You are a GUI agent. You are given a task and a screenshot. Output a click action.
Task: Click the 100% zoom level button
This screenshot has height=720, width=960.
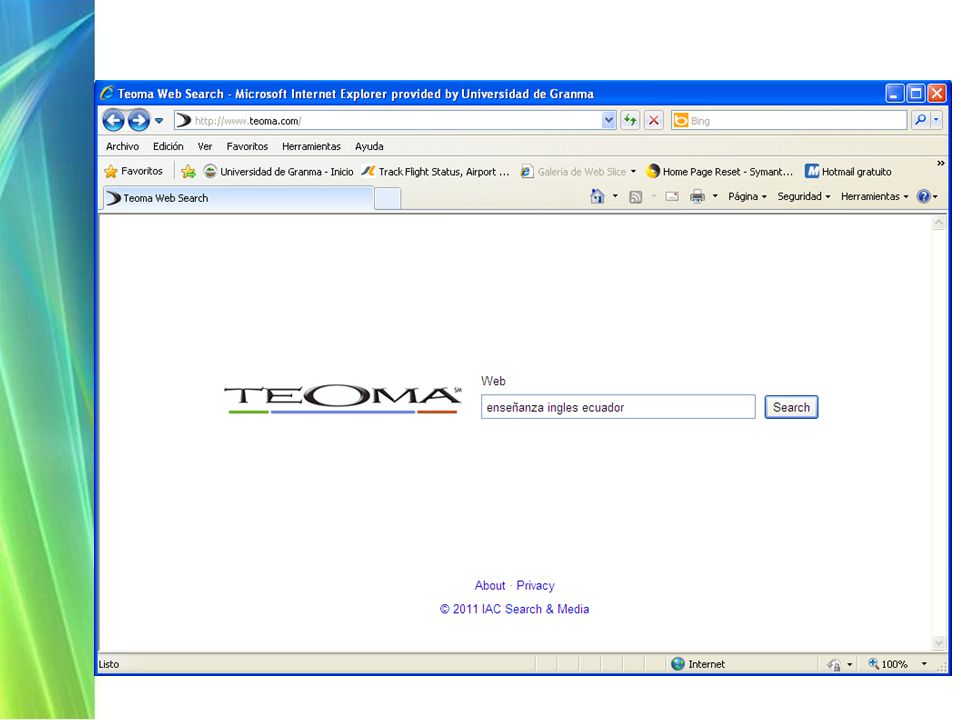tap(888, 664)
